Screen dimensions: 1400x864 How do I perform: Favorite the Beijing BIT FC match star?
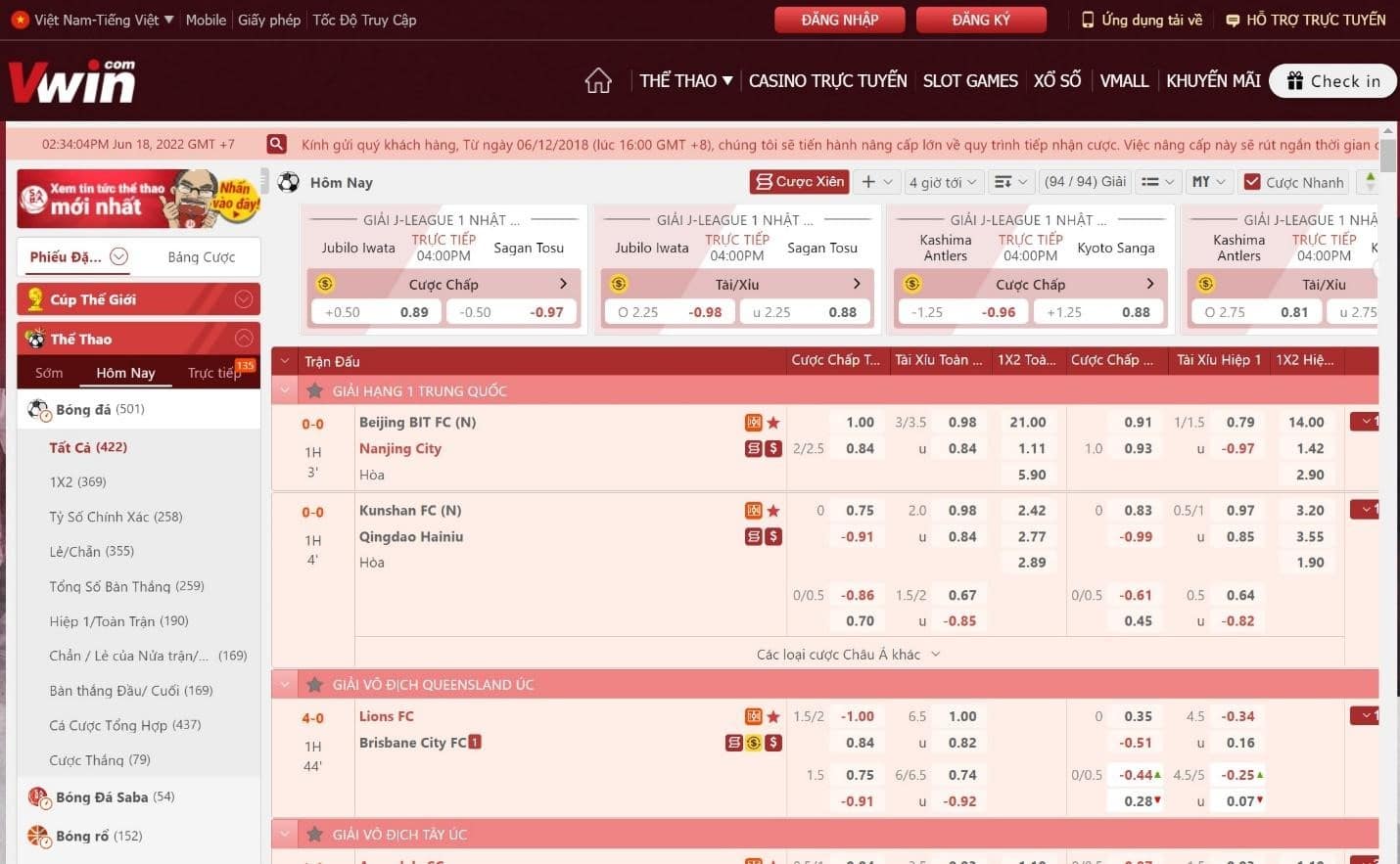(x=773, y=423)
